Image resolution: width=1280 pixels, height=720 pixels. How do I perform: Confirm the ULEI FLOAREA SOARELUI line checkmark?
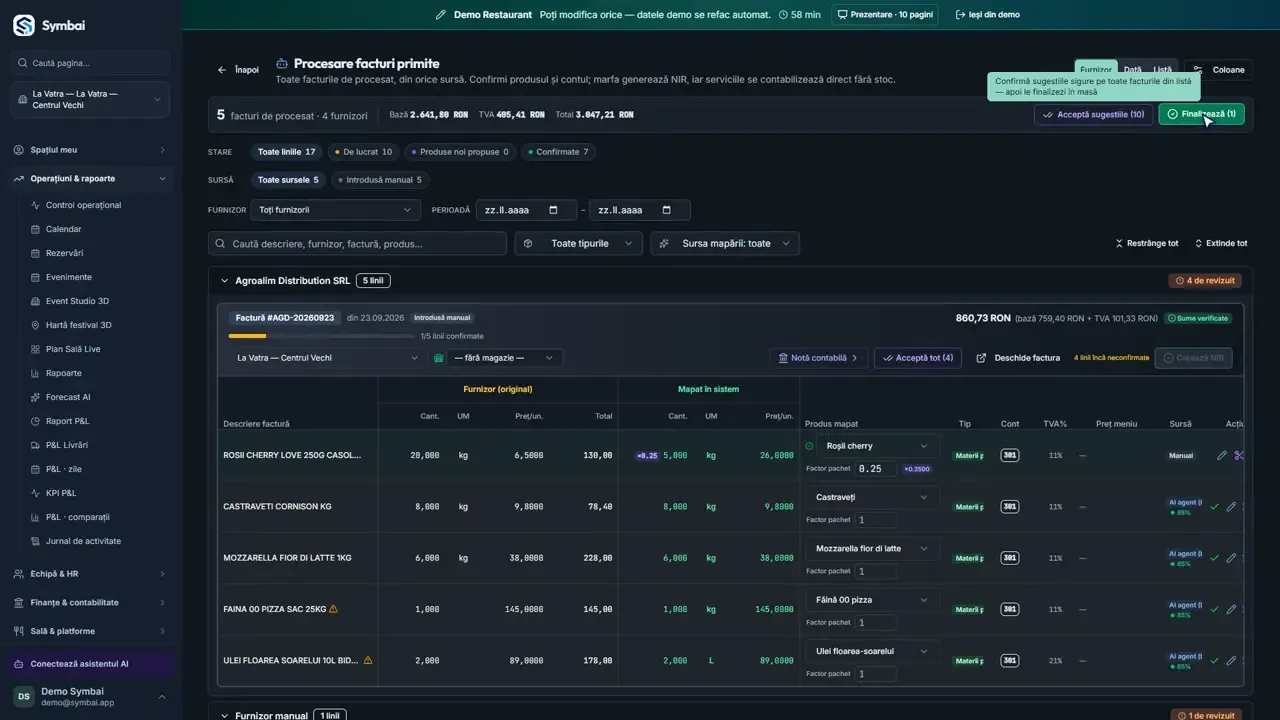[x=1214, y=660]
